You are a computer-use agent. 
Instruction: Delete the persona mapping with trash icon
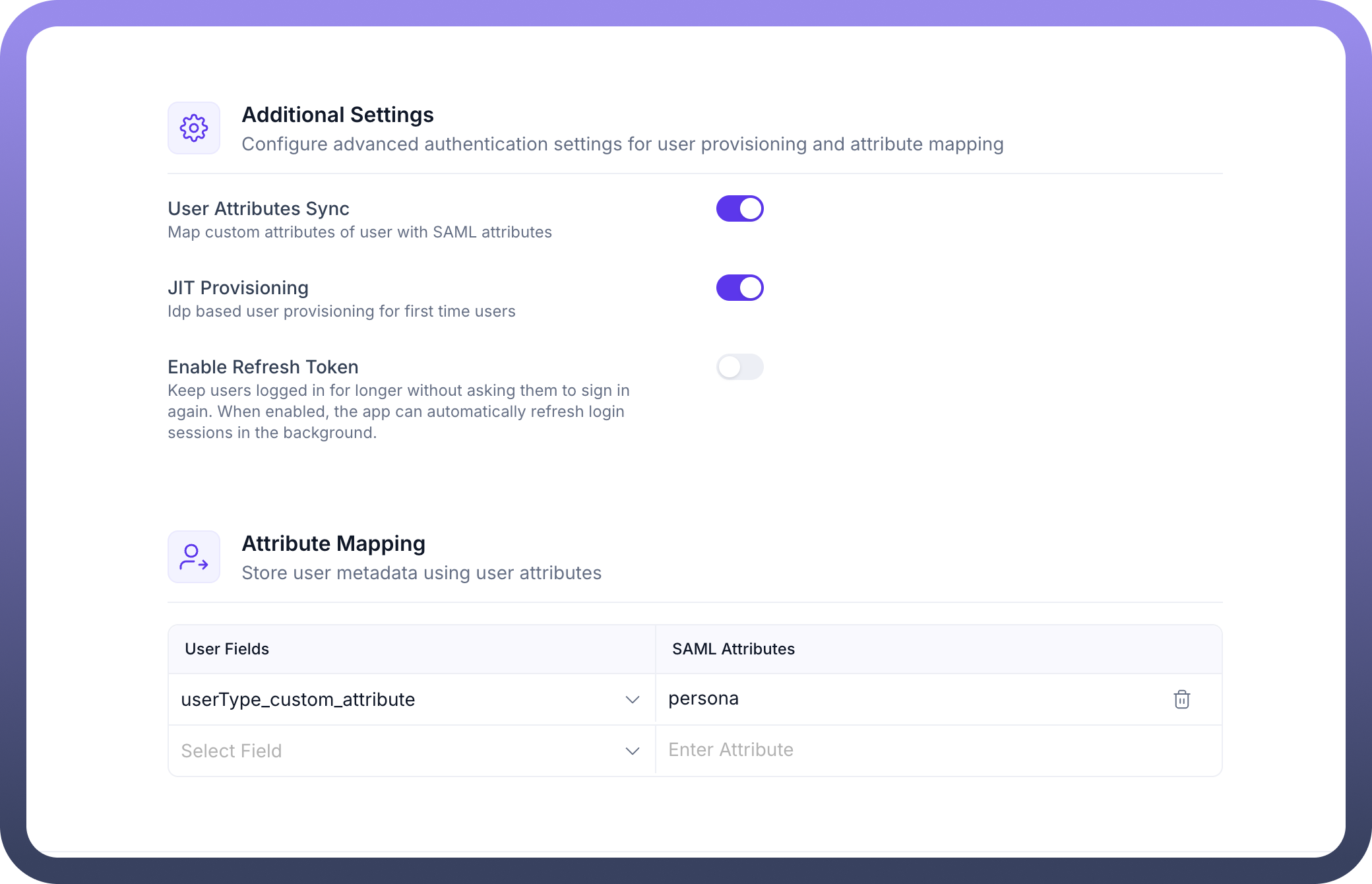(1181, 699)
